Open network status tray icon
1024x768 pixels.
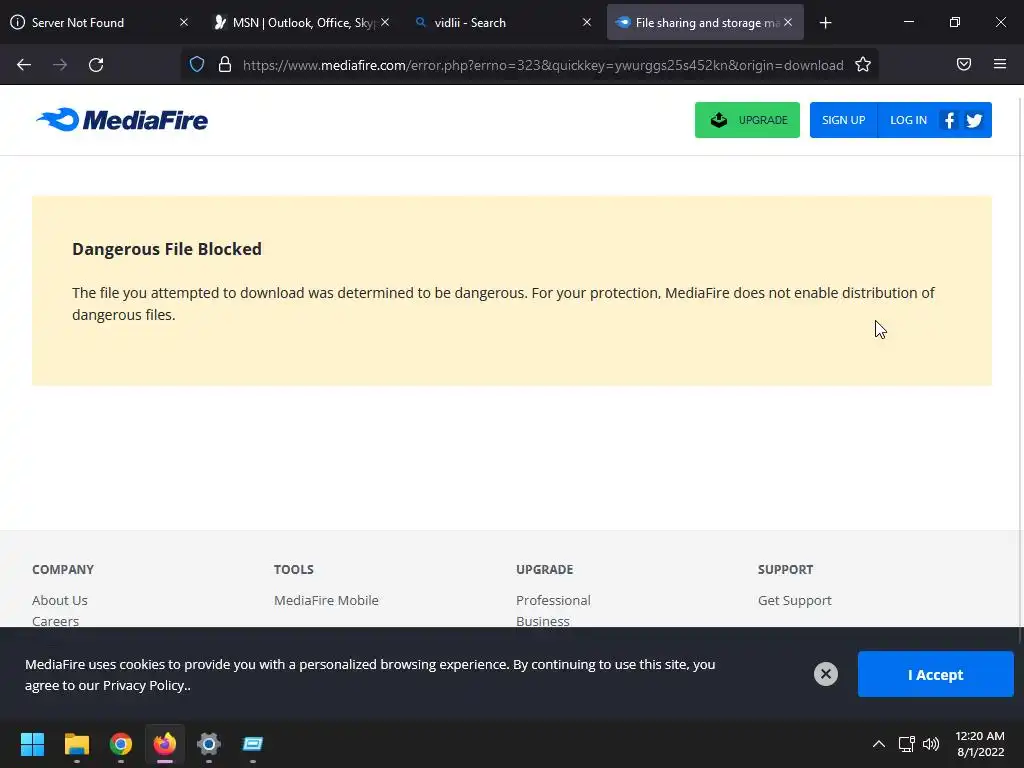tap(906, 744)
